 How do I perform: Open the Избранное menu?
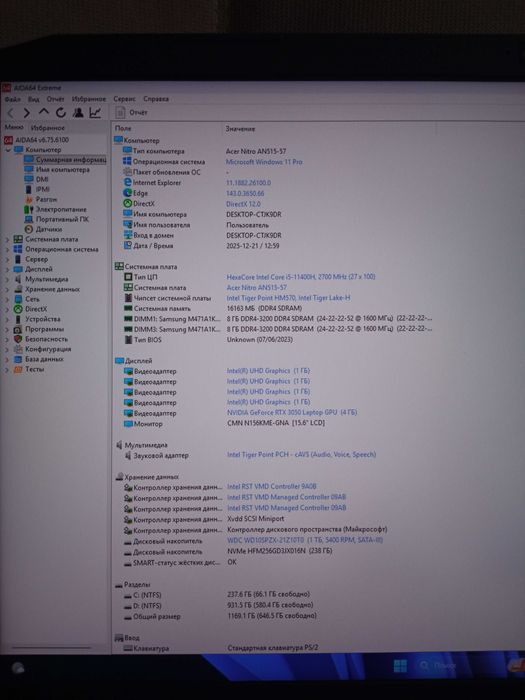pos(89,99)
